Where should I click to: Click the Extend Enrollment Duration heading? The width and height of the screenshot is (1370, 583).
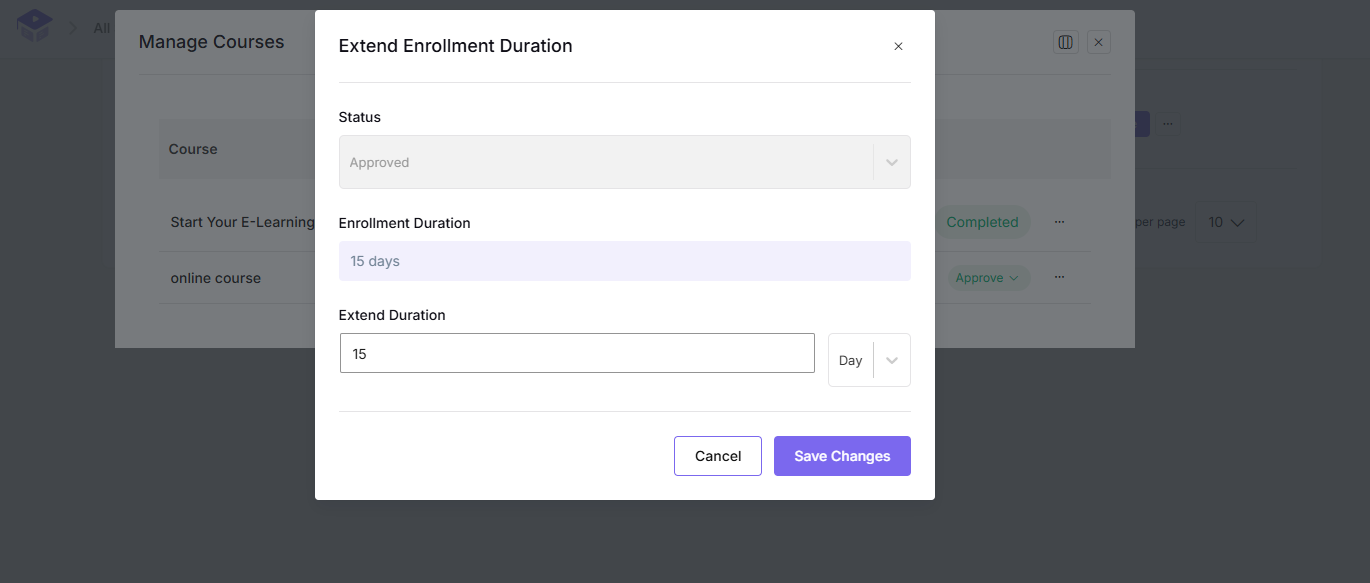455,46
